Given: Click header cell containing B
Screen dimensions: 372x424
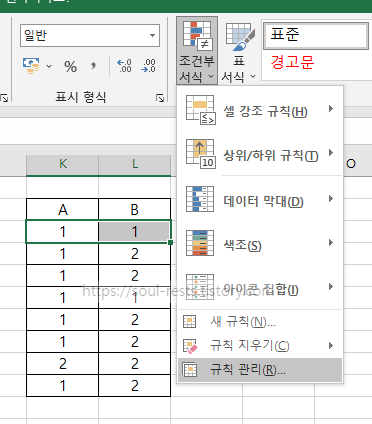Looking at the screenshot, I should 135,210.
